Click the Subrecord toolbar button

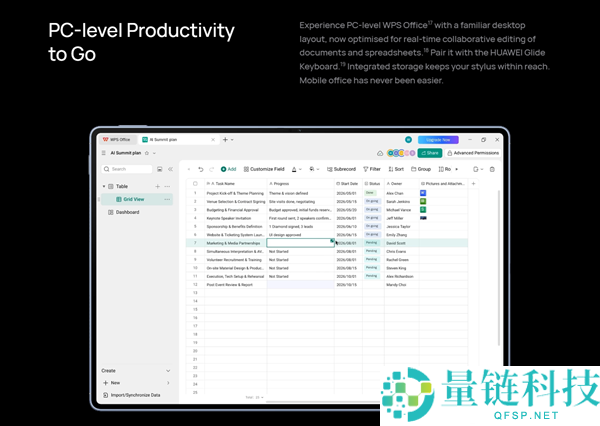click(341, 169)
